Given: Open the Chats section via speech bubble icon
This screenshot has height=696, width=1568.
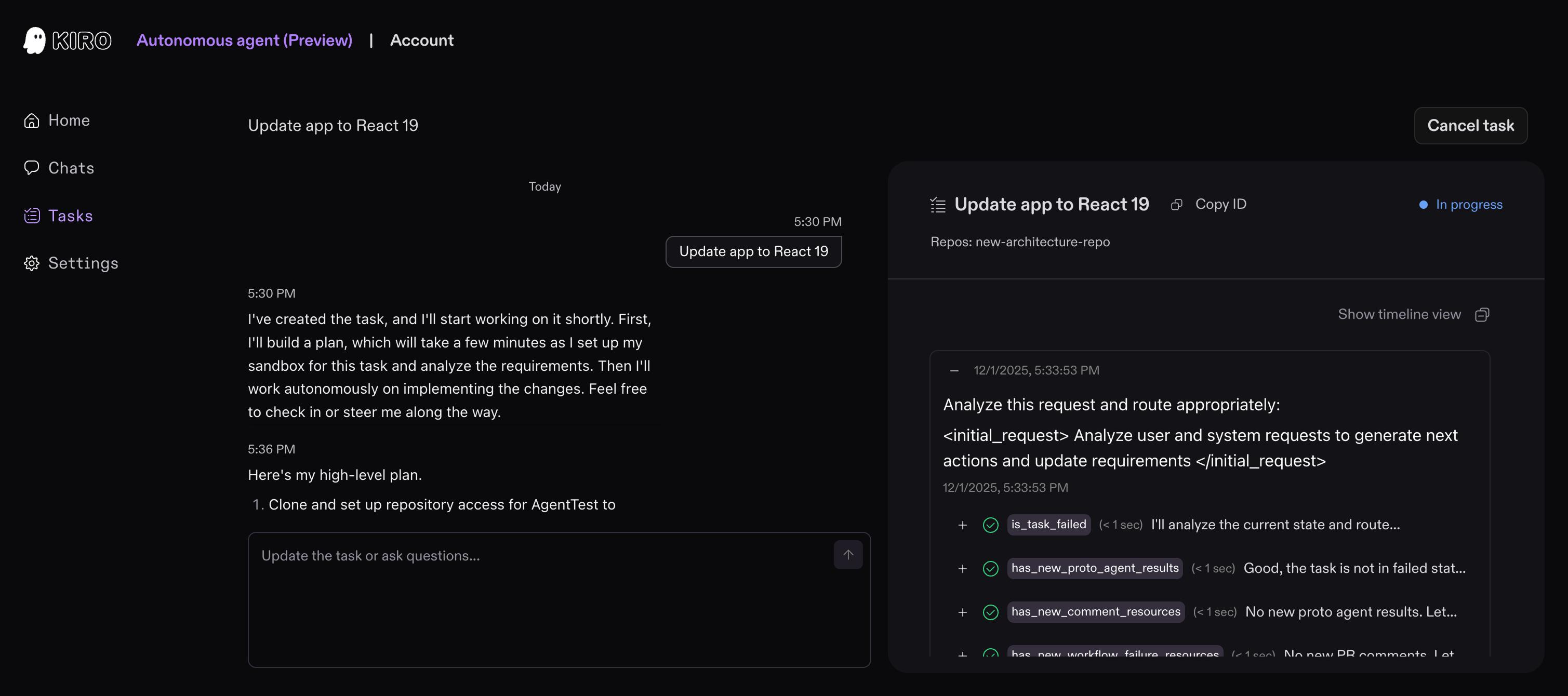Looking at the screenshot, I should pos(32,167).
